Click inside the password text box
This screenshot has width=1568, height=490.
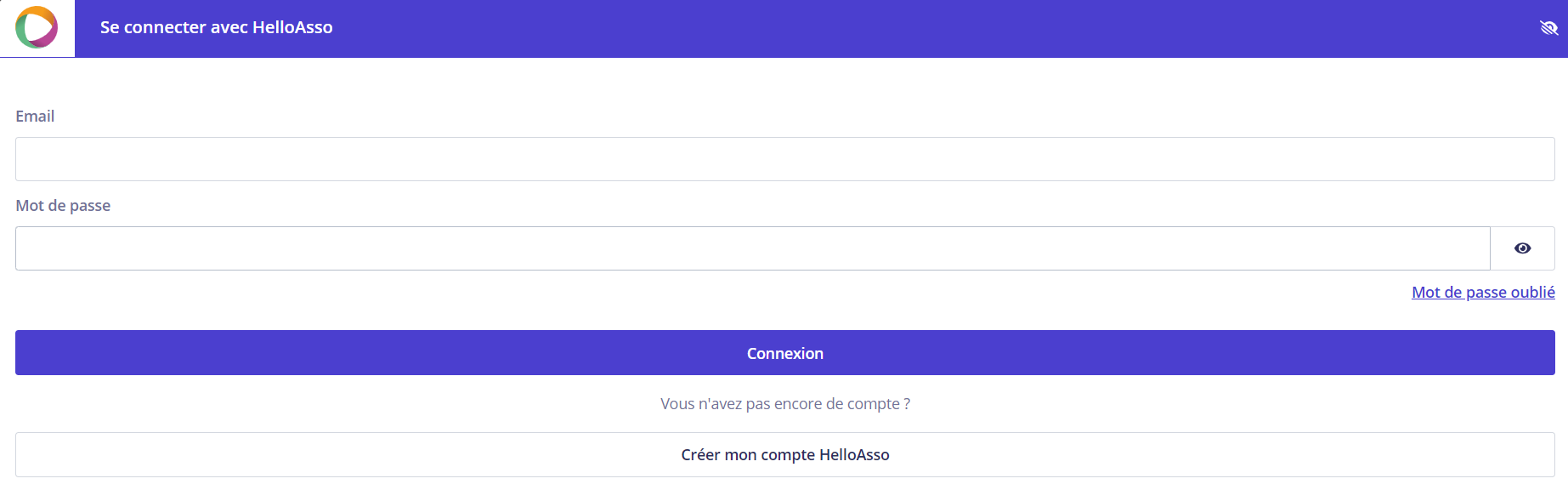pyautogui.click(x=752, y=248)
